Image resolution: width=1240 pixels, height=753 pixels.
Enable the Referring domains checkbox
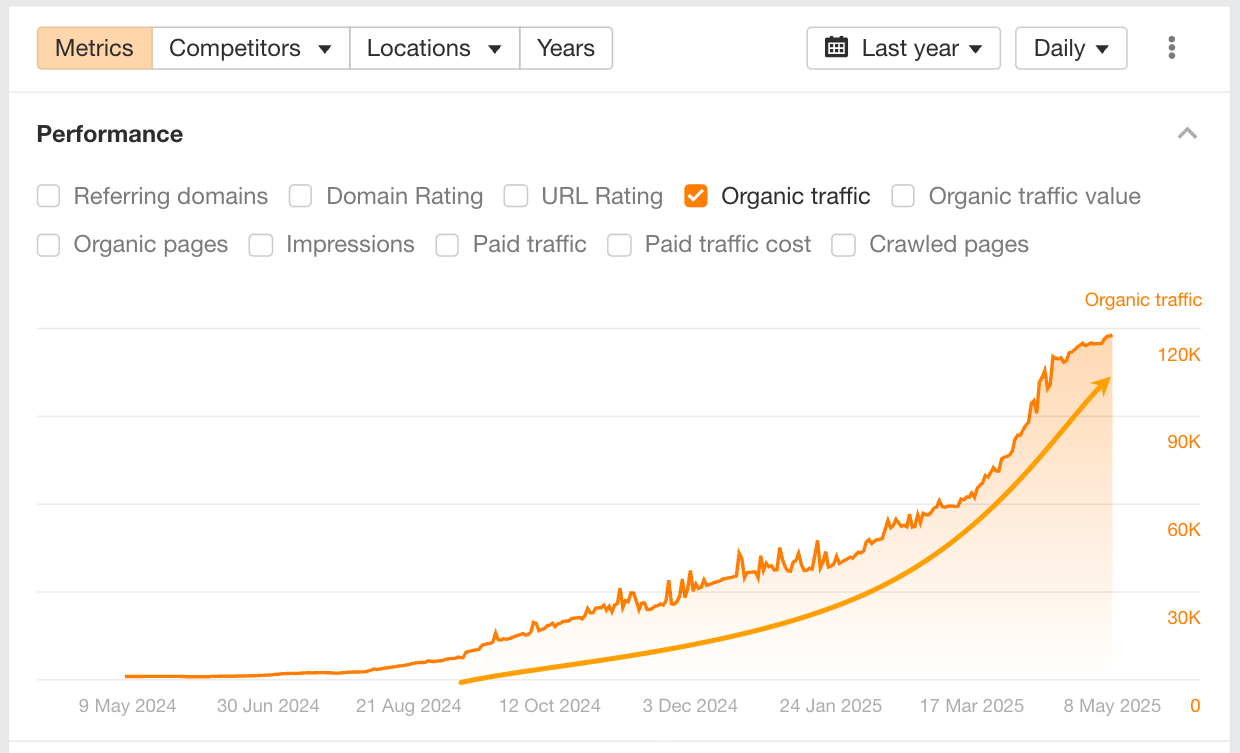[49, 196]
